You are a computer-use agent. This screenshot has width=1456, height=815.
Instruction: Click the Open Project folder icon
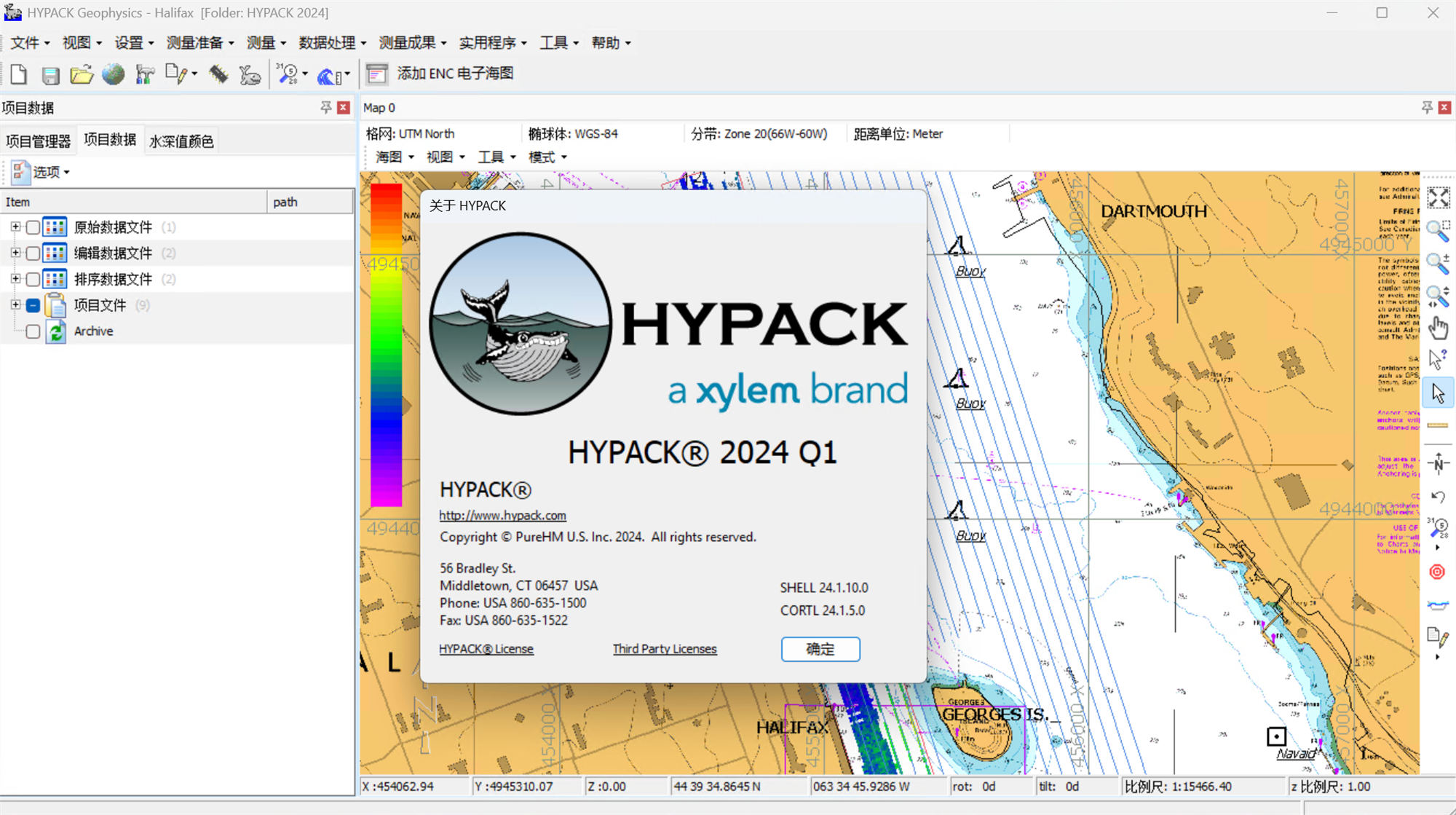tap(82, 74)
